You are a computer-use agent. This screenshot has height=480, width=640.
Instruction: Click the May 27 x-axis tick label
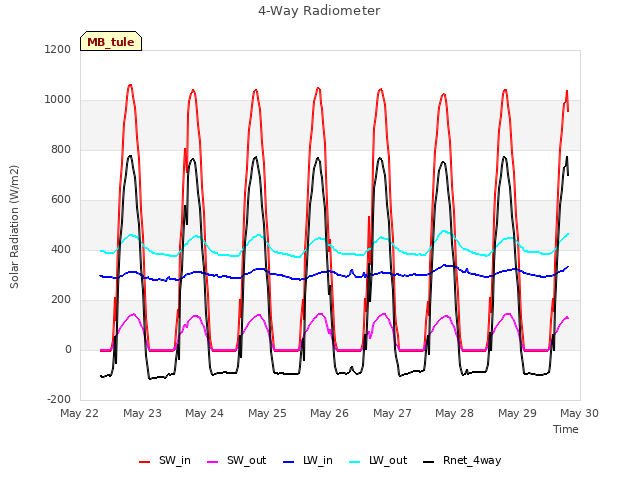(x=392, y=413)
